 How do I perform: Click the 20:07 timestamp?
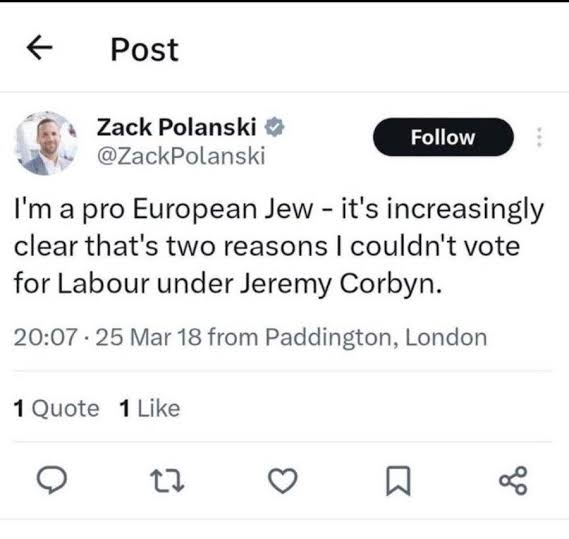[x=46, y=337]
